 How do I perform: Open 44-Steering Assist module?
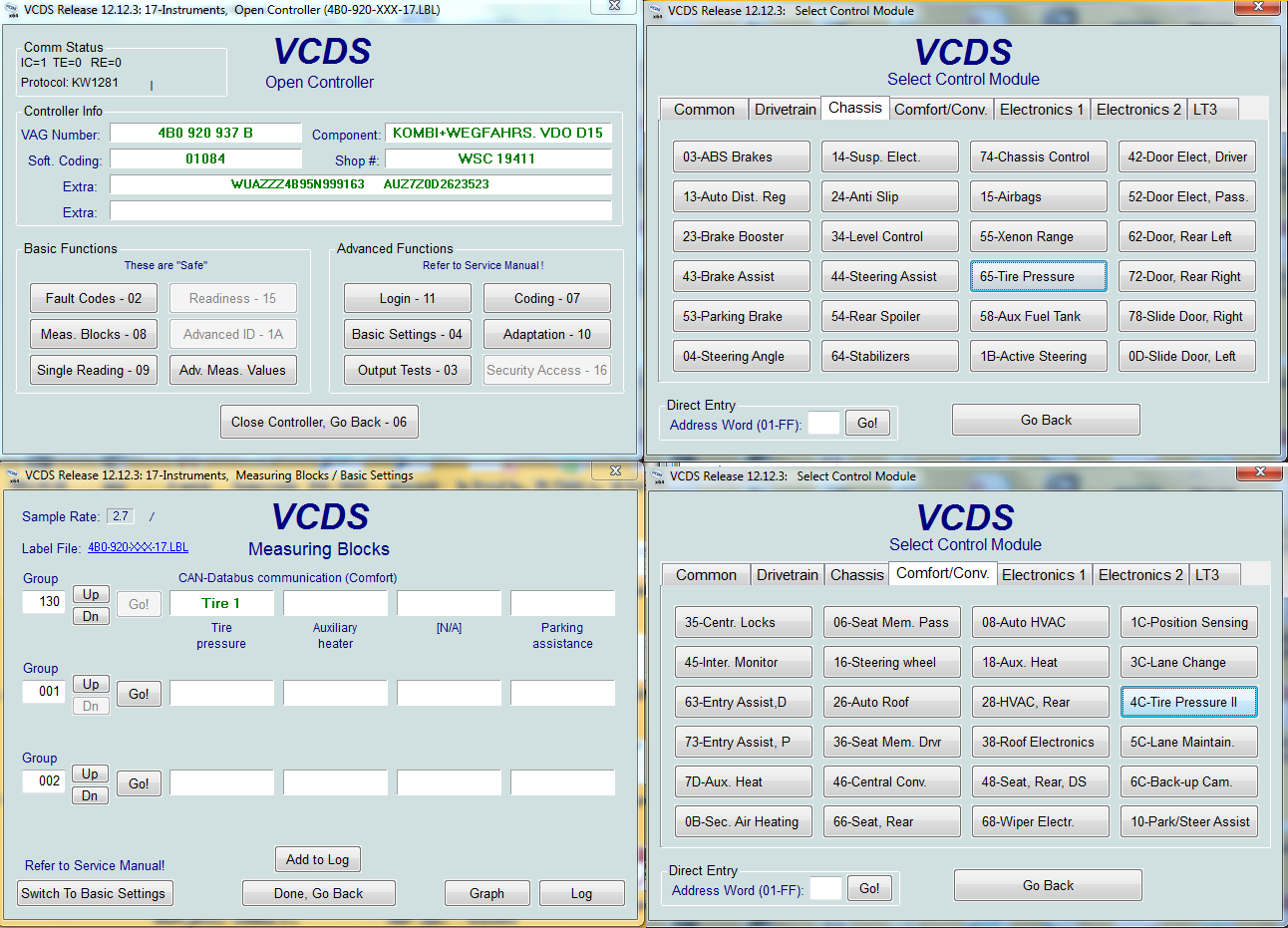tap(890, 276)
